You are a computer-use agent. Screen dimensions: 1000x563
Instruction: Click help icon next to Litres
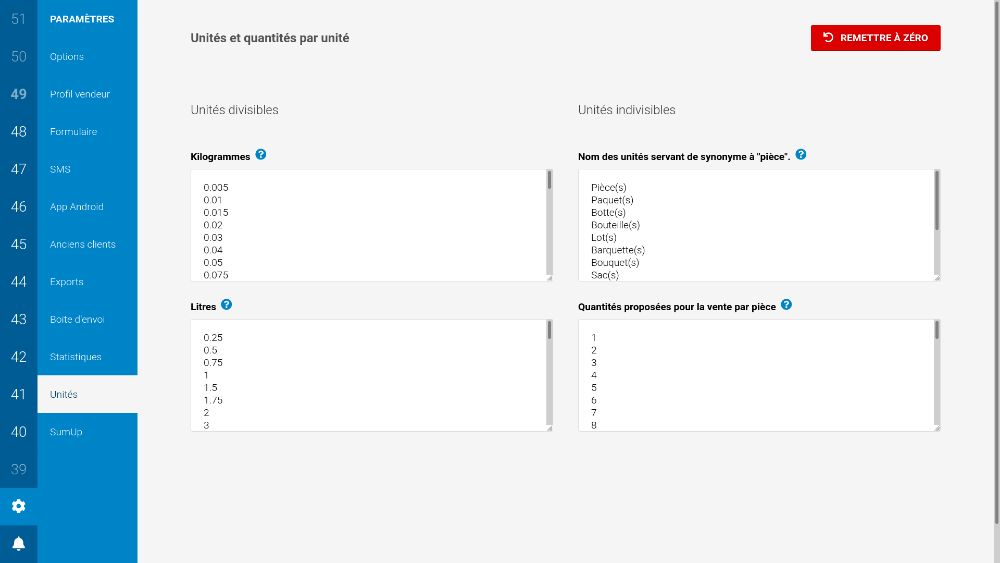(x=227, y=304)
